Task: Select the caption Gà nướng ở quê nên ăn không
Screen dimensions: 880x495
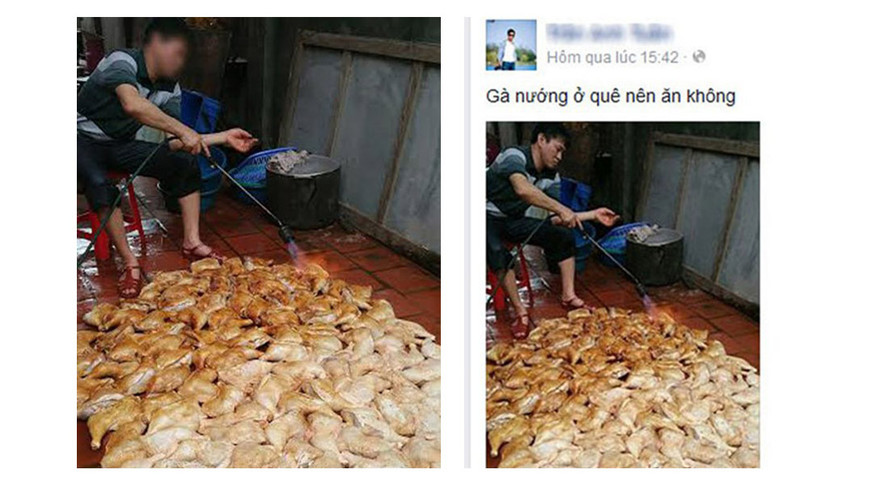Action: click(611, 96)
